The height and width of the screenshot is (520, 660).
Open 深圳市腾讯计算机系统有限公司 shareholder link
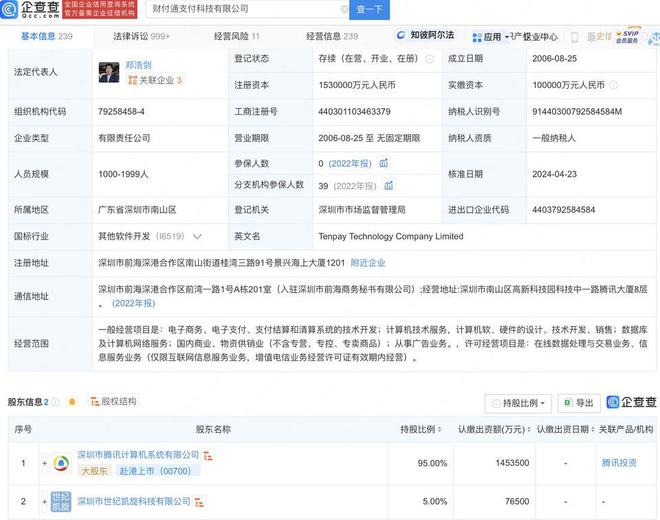click(138, 455)
